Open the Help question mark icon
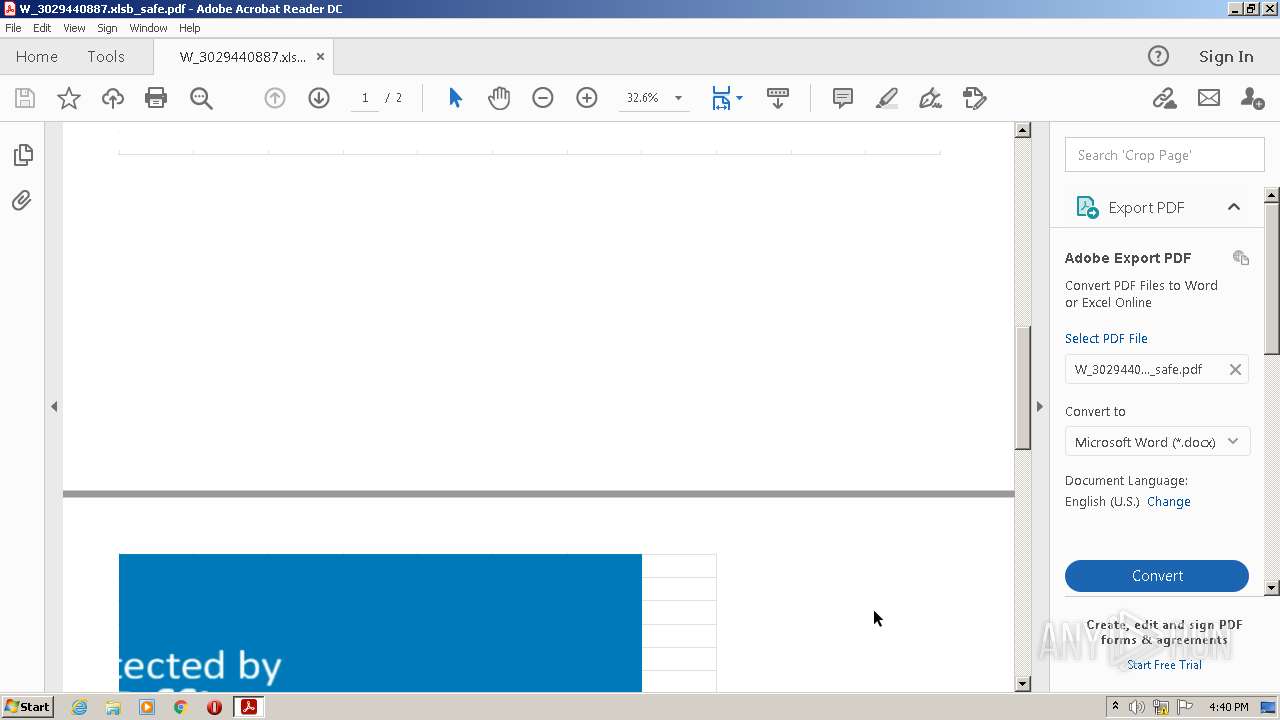Viewport: 1280px width, 720px height. click(x=1158, y=56)
